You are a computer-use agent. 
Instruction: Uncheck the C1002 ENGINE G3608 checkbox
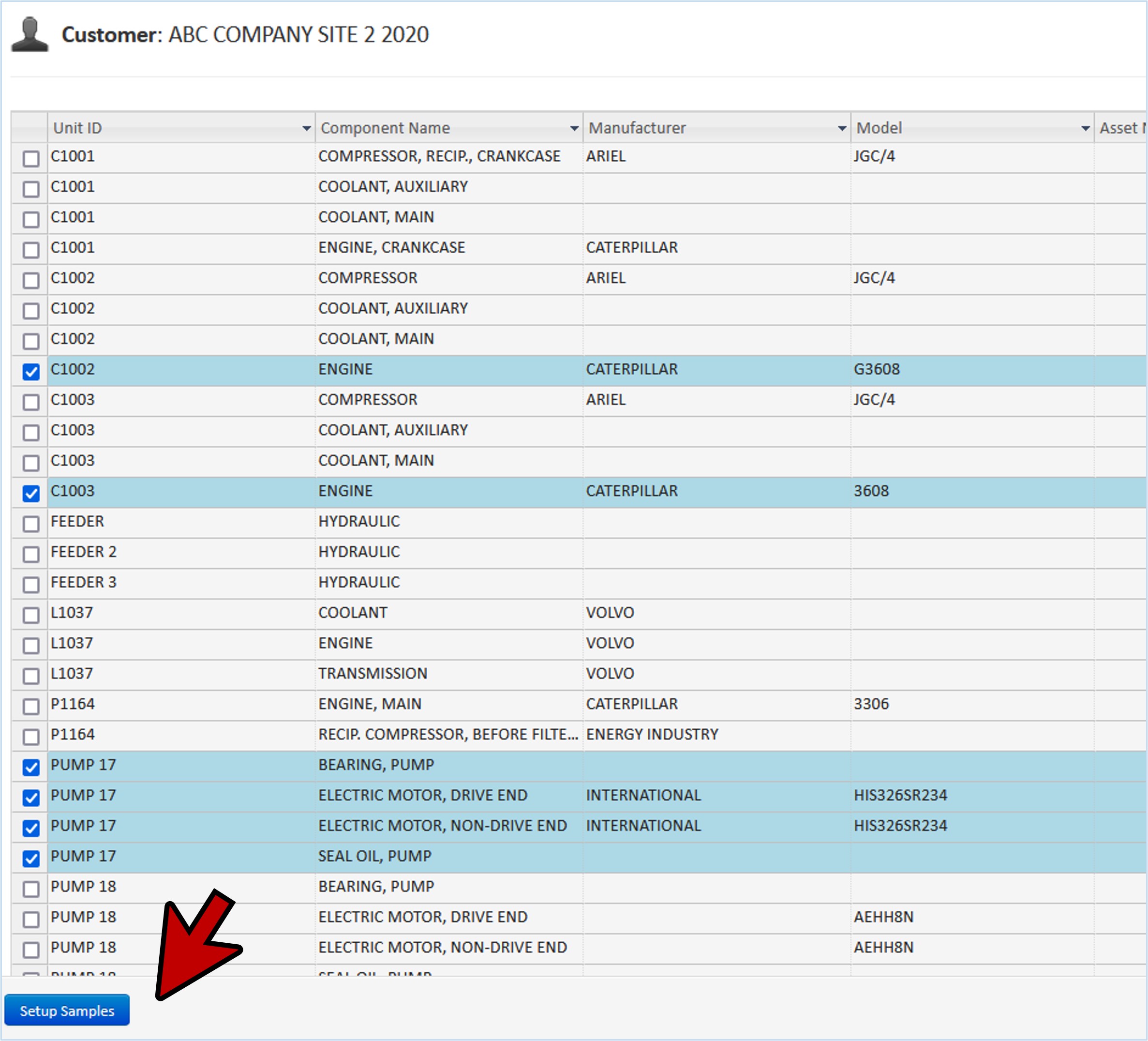click(x=31, y=372)
